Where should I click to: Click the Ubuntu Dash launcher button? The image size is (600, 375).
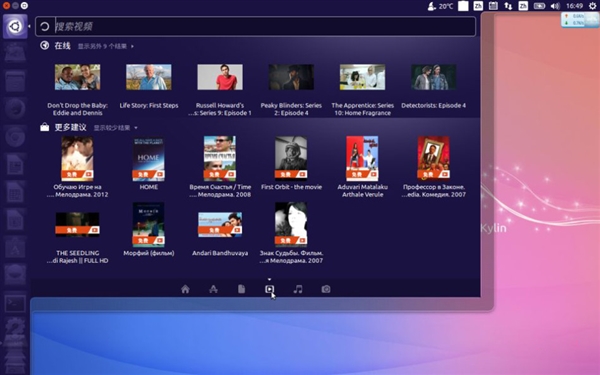[x=15, y=26]
